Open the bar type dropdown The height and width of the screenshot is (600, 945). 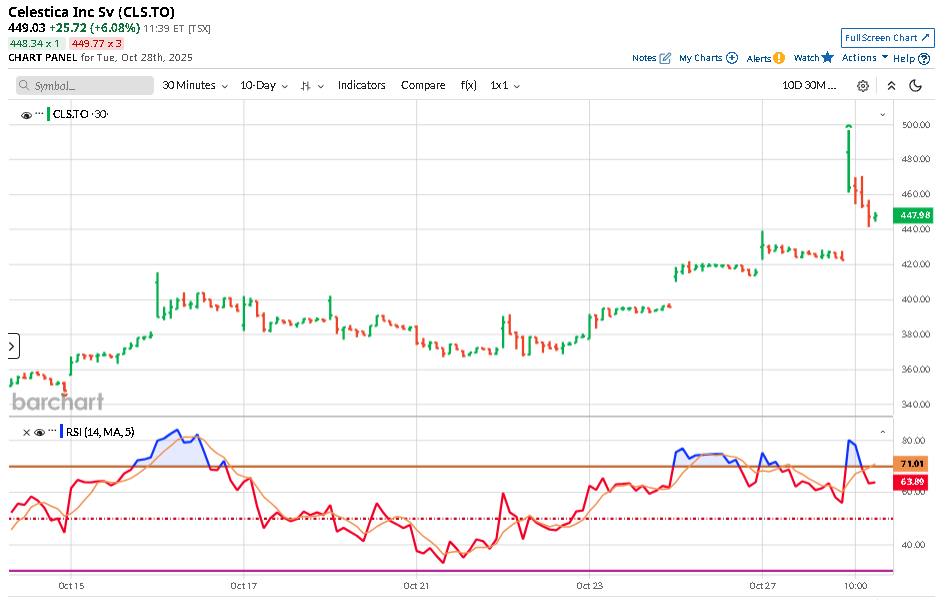(313, 86)
